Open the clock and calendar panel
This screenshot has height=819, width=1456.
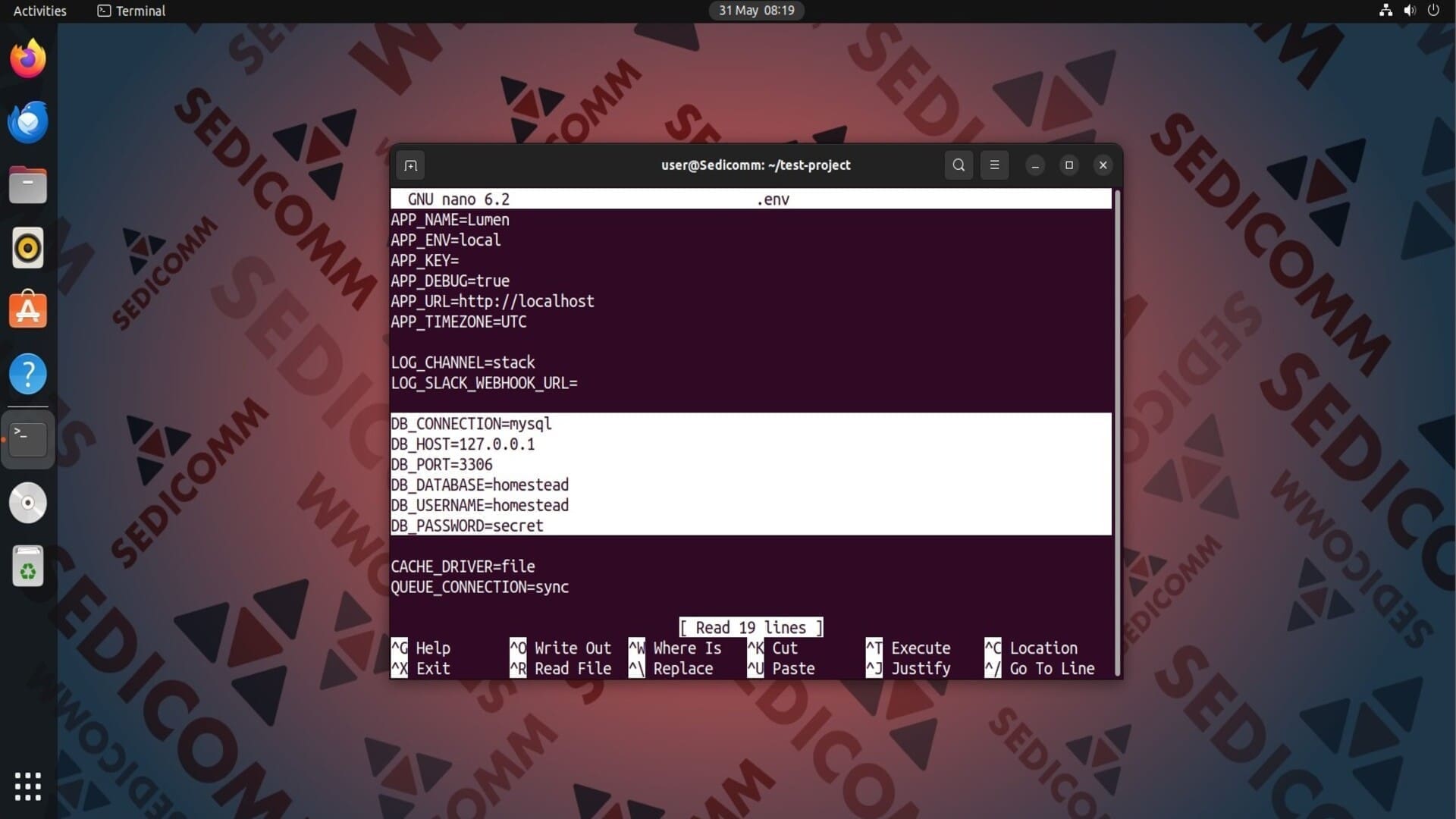coord(756,11)
